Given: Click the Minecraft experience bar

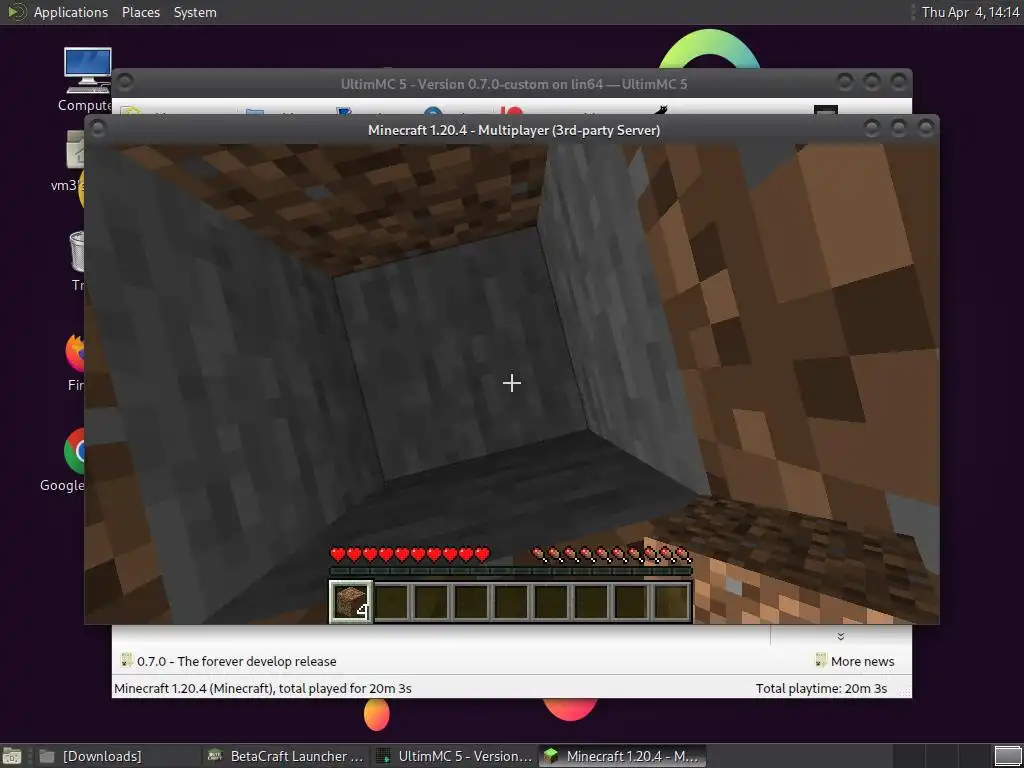Looking at the screenshot, I should click(510, 571).
